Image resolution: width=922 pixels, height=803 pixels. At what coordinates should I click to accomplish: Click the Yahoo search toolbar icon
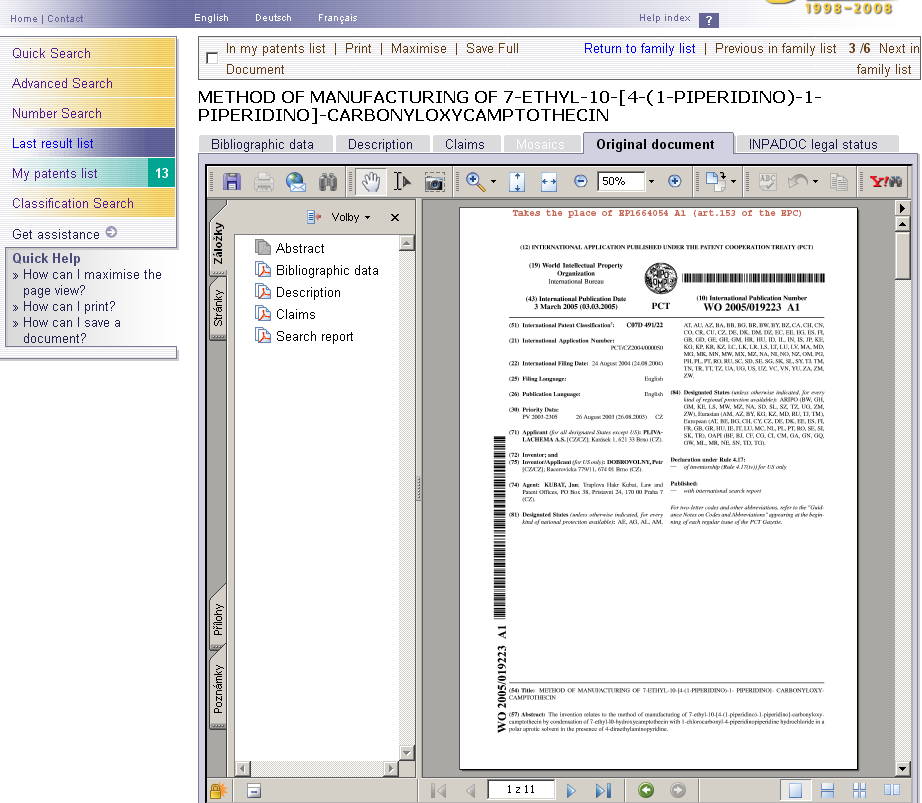point(885,182)
